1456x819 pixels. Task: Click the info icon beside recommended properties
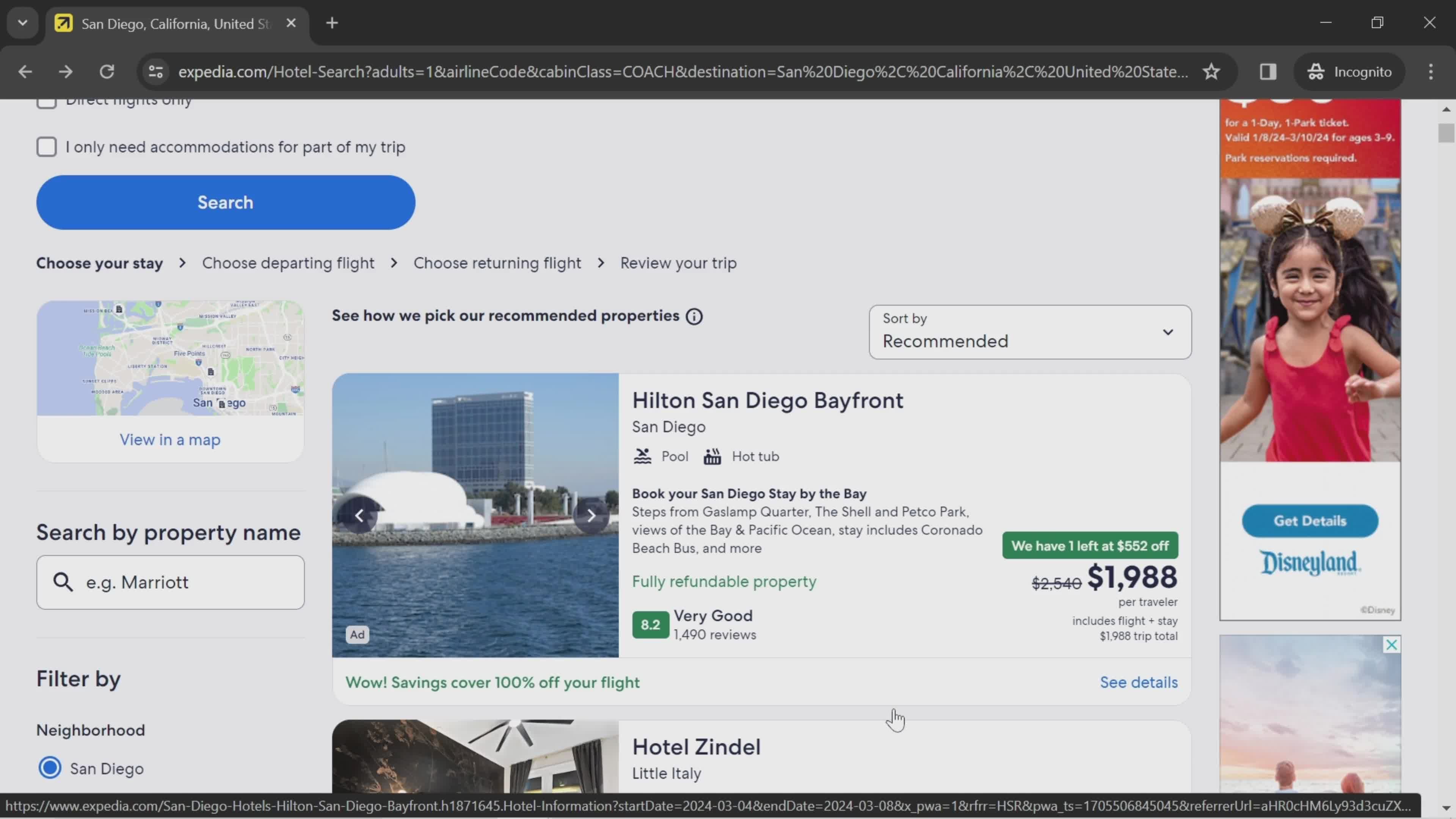[x=694, y=317]
